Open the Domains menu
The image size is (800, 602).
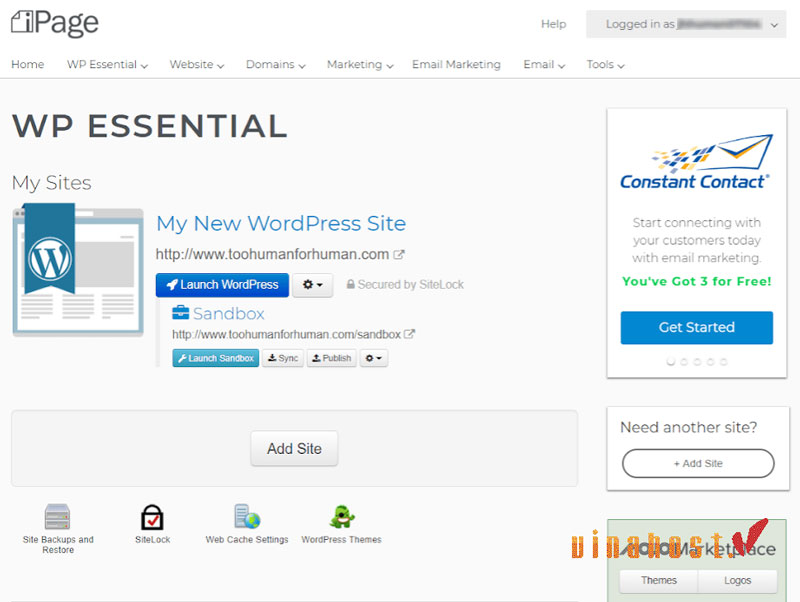point(277,65)
